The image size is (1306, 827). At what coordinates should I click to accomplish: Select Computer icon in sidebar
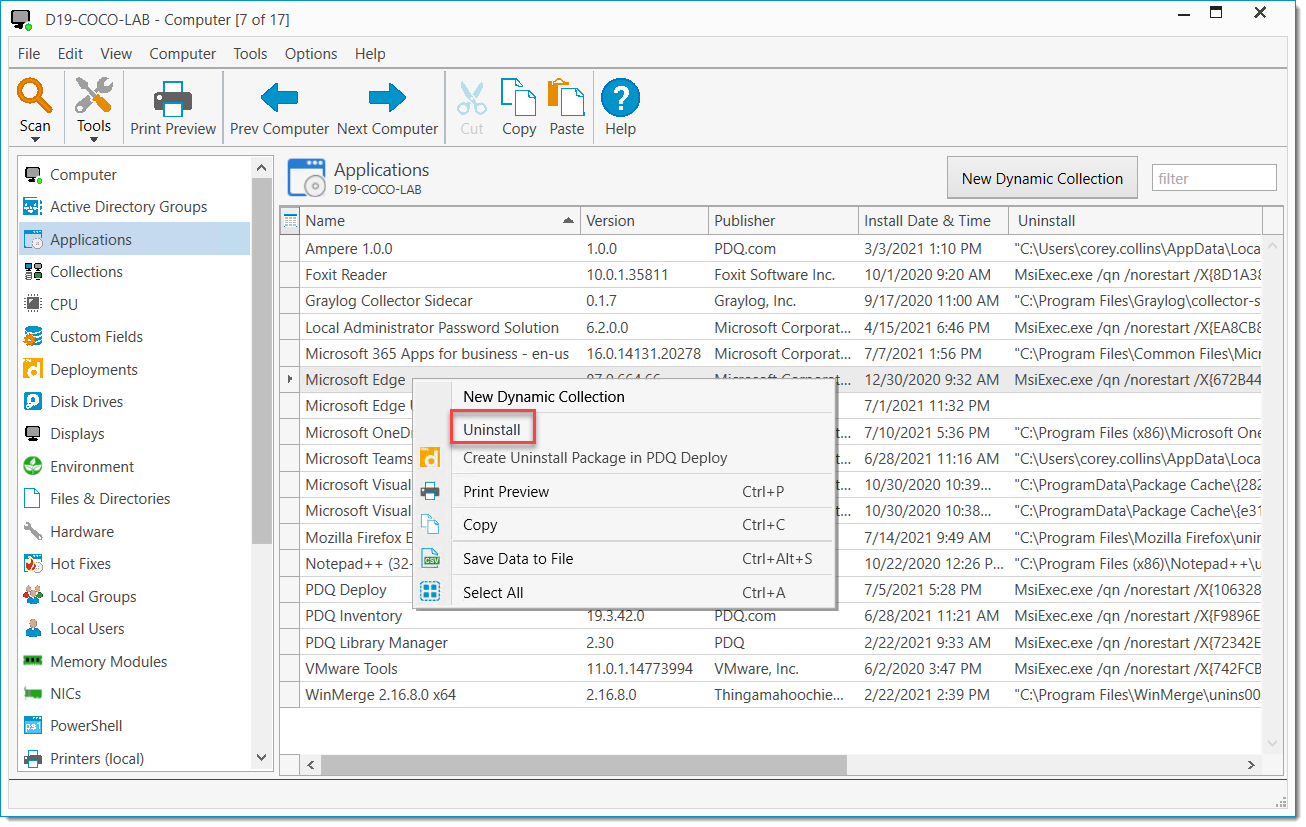(x=33, y=175)
